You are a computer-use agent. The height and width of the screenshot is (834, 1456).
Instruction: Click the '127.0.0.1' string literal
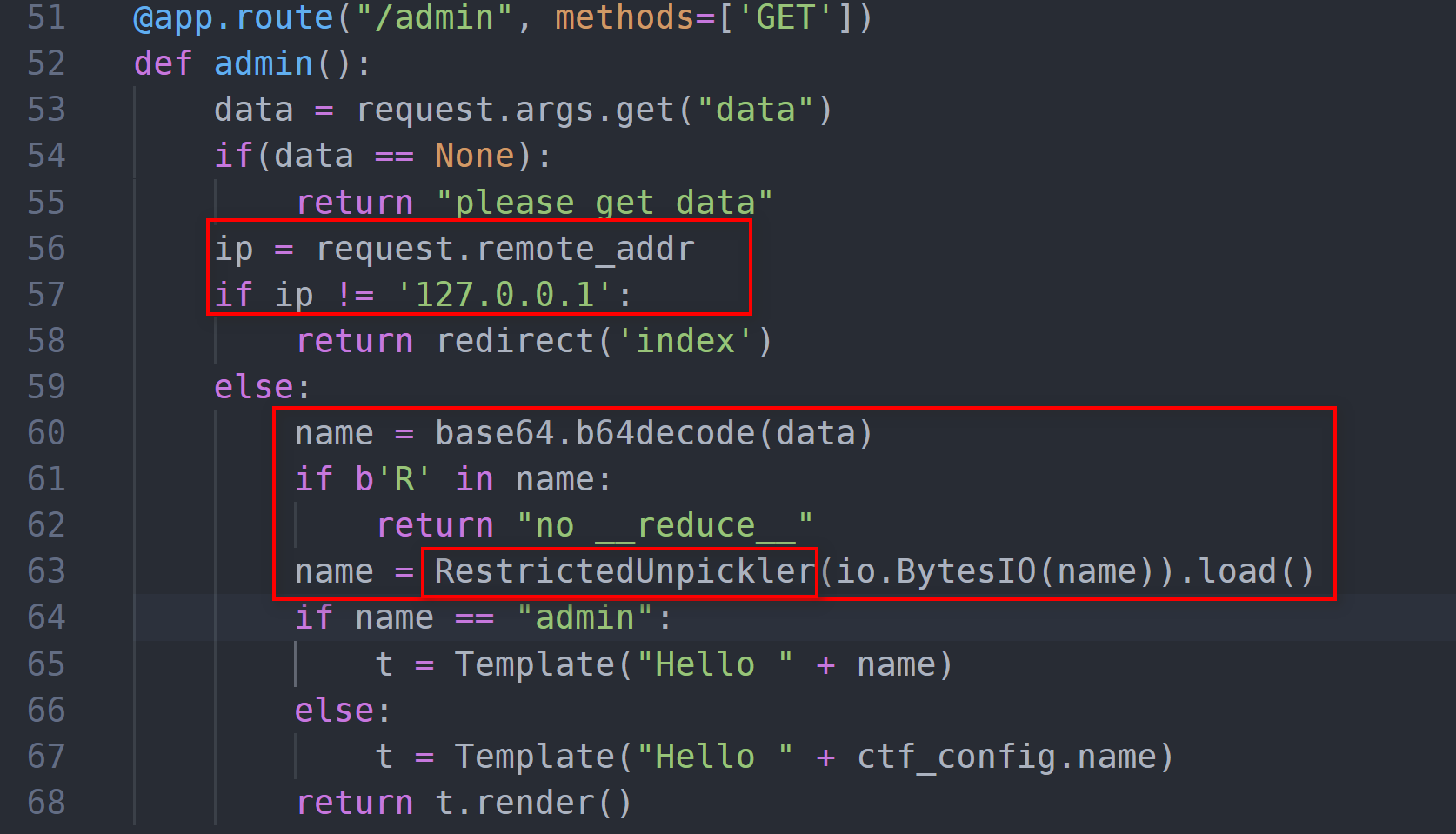pos(504,295)
